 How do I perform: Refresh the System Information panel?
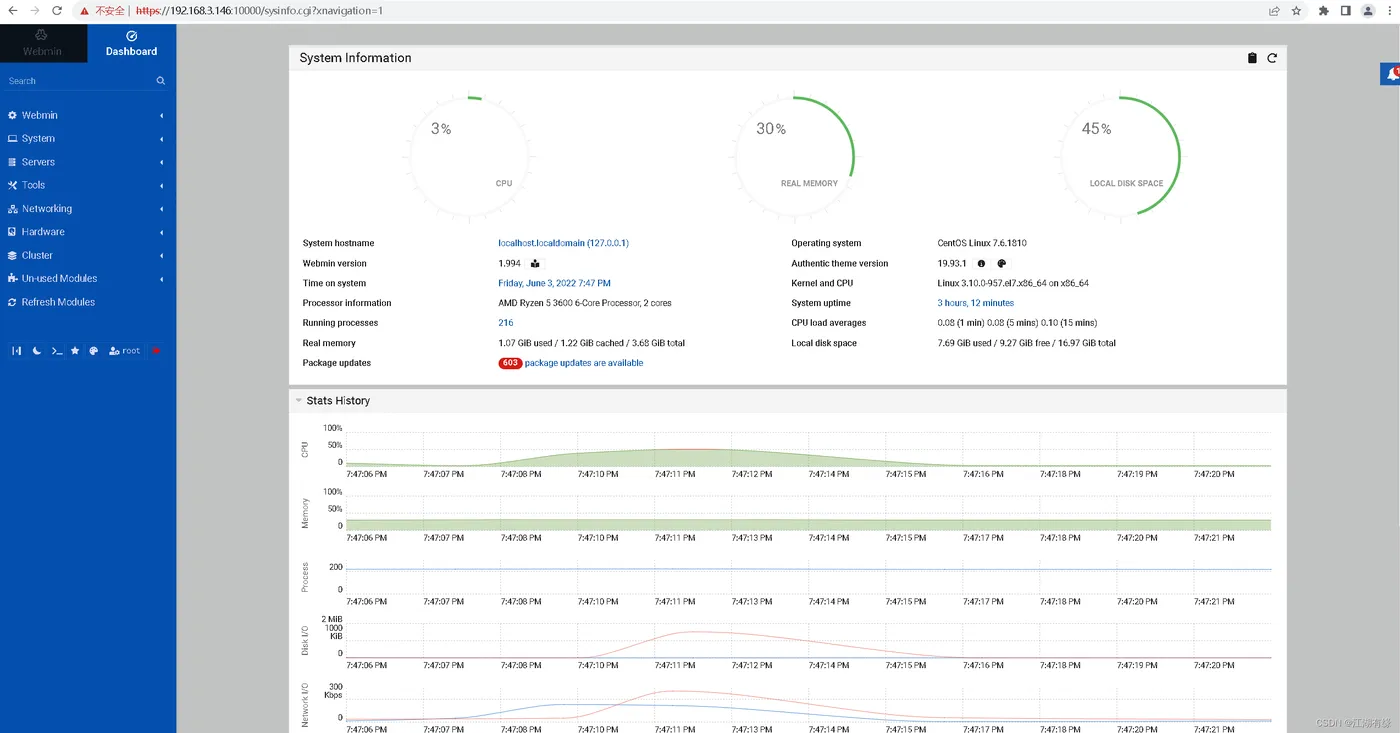tap(1272, 58)
